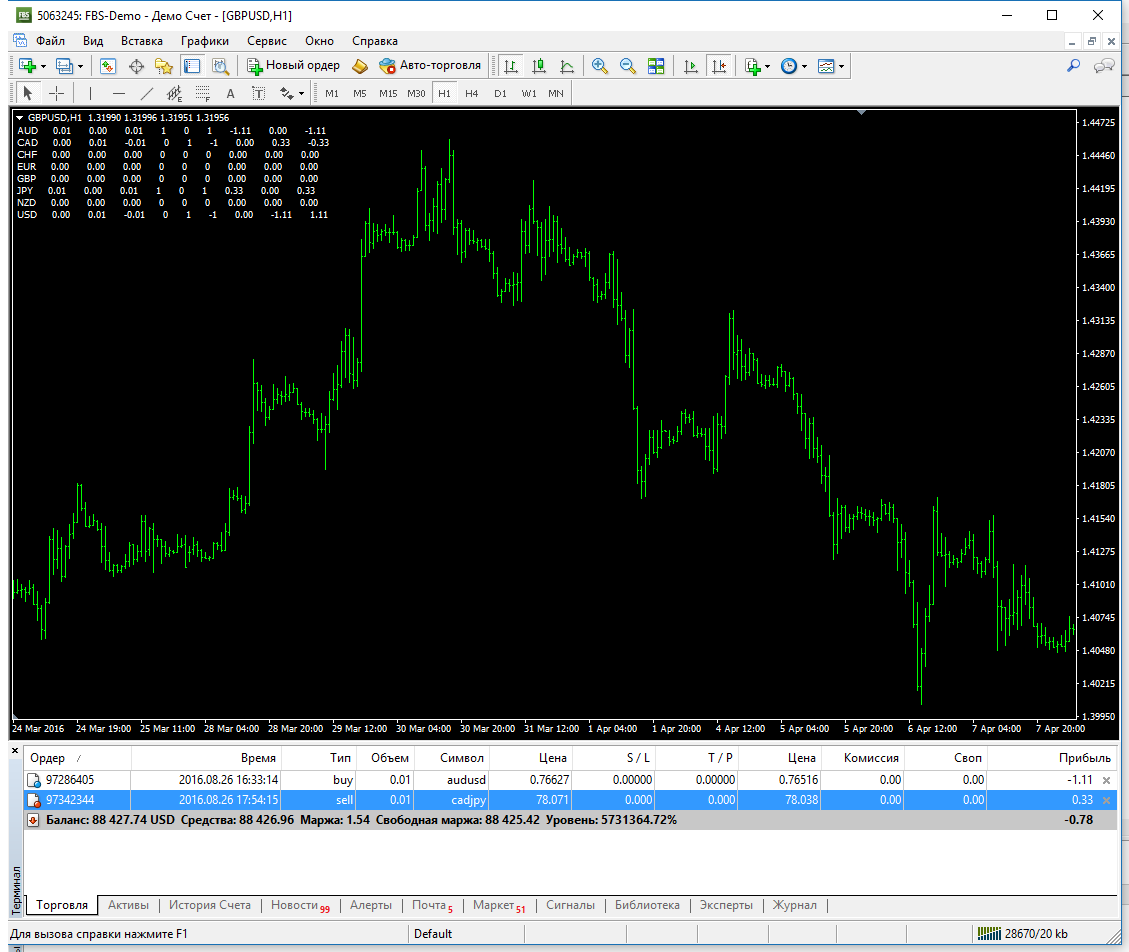
Task: Tile windows with the grid icon
Action: [x=656, y=66]
